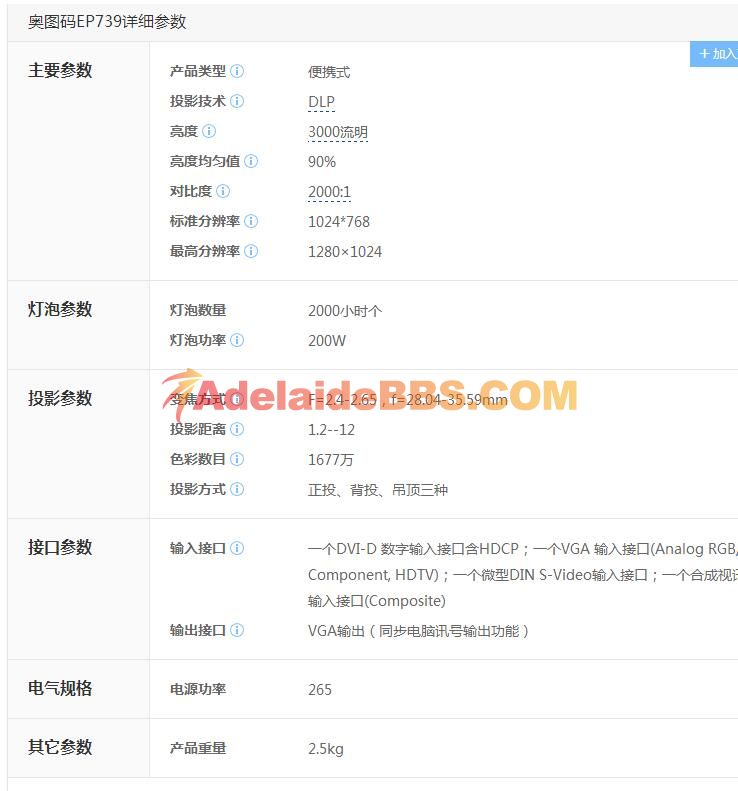
Task: Open the help icon beside 投影方式
Action: 237,490
